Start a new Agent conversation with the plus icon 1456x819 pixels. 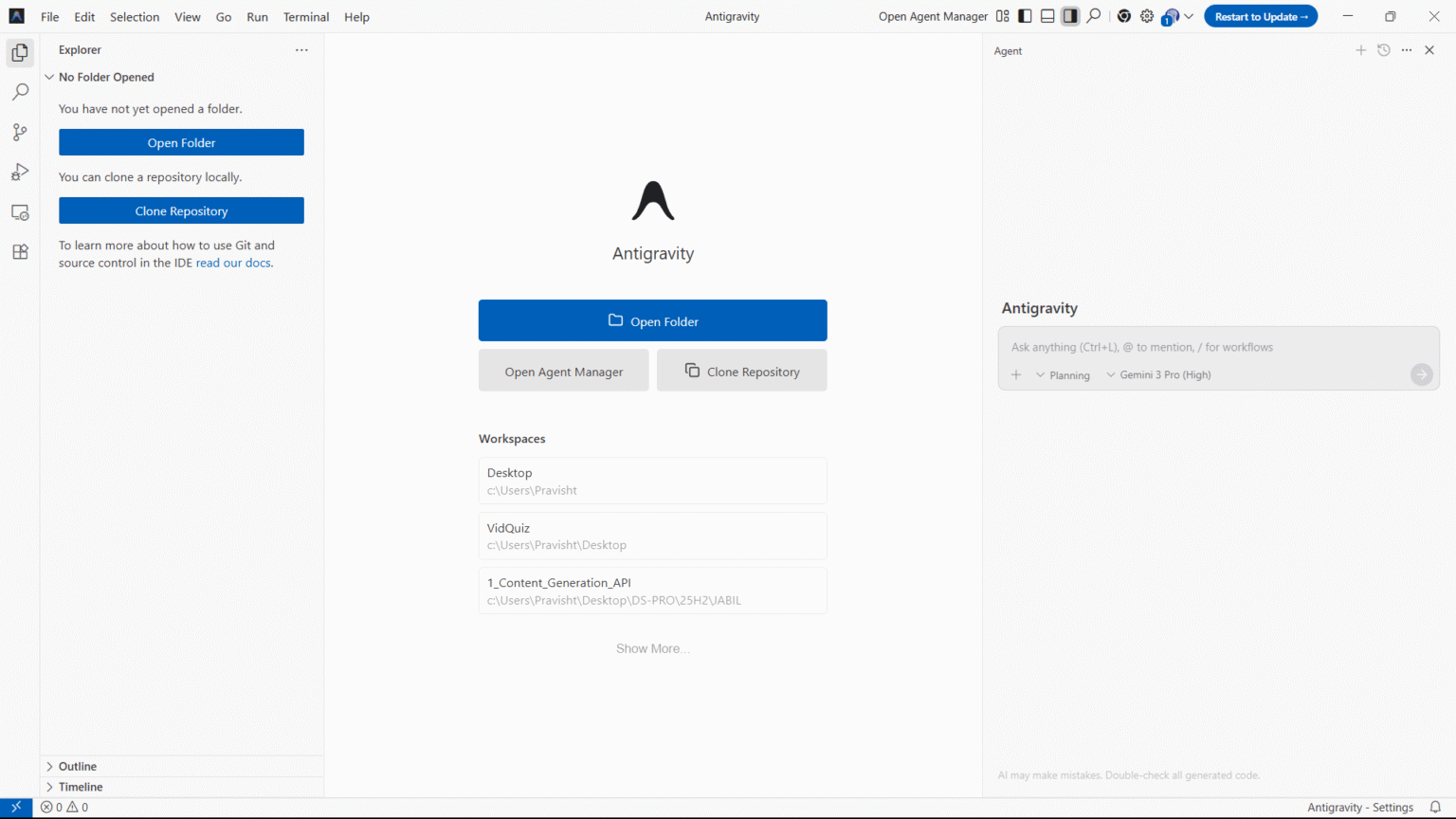[1360, 50]
